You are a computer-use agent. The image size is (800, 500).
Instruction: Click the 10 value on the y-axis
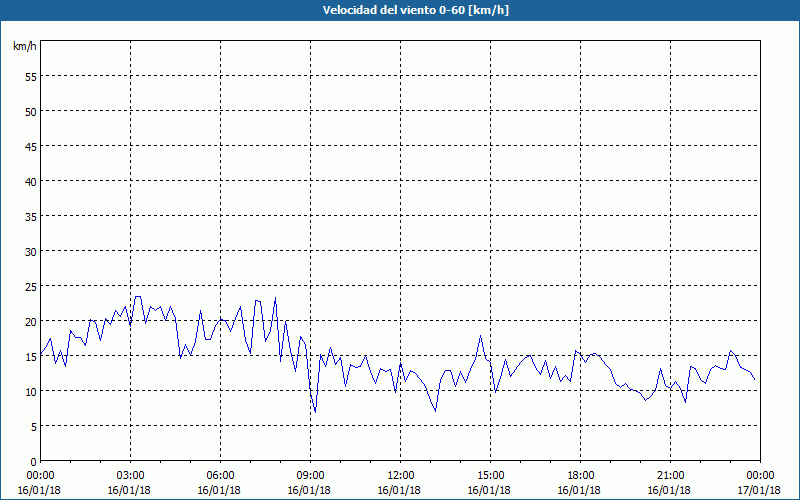(30, 391)
